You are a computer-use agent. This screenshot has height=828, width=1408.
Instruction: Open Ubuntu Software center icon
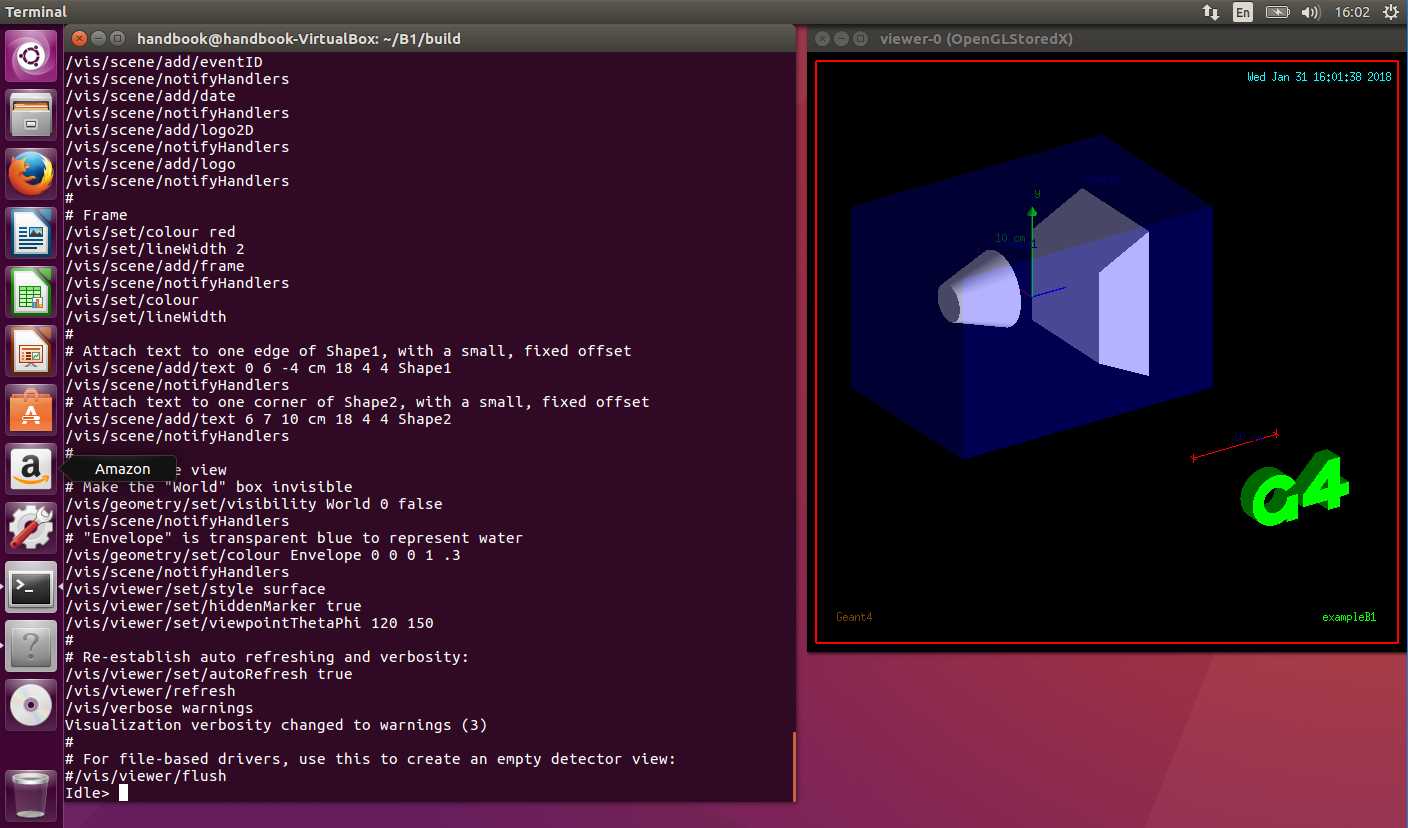coord(31,410)
